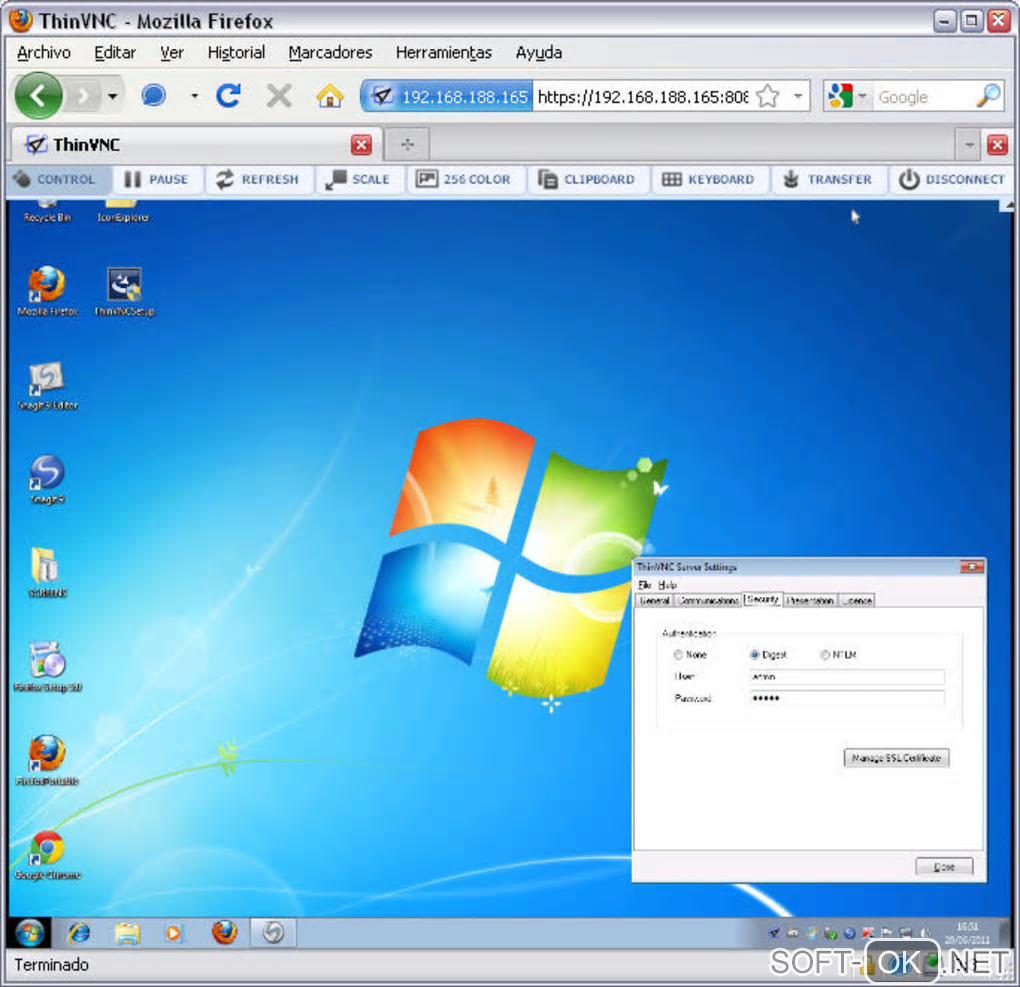This screenshot has height=987, width=1020.
Task: Click SnagIt icon in remote taskbar
Action: click(x=273, y=932)
